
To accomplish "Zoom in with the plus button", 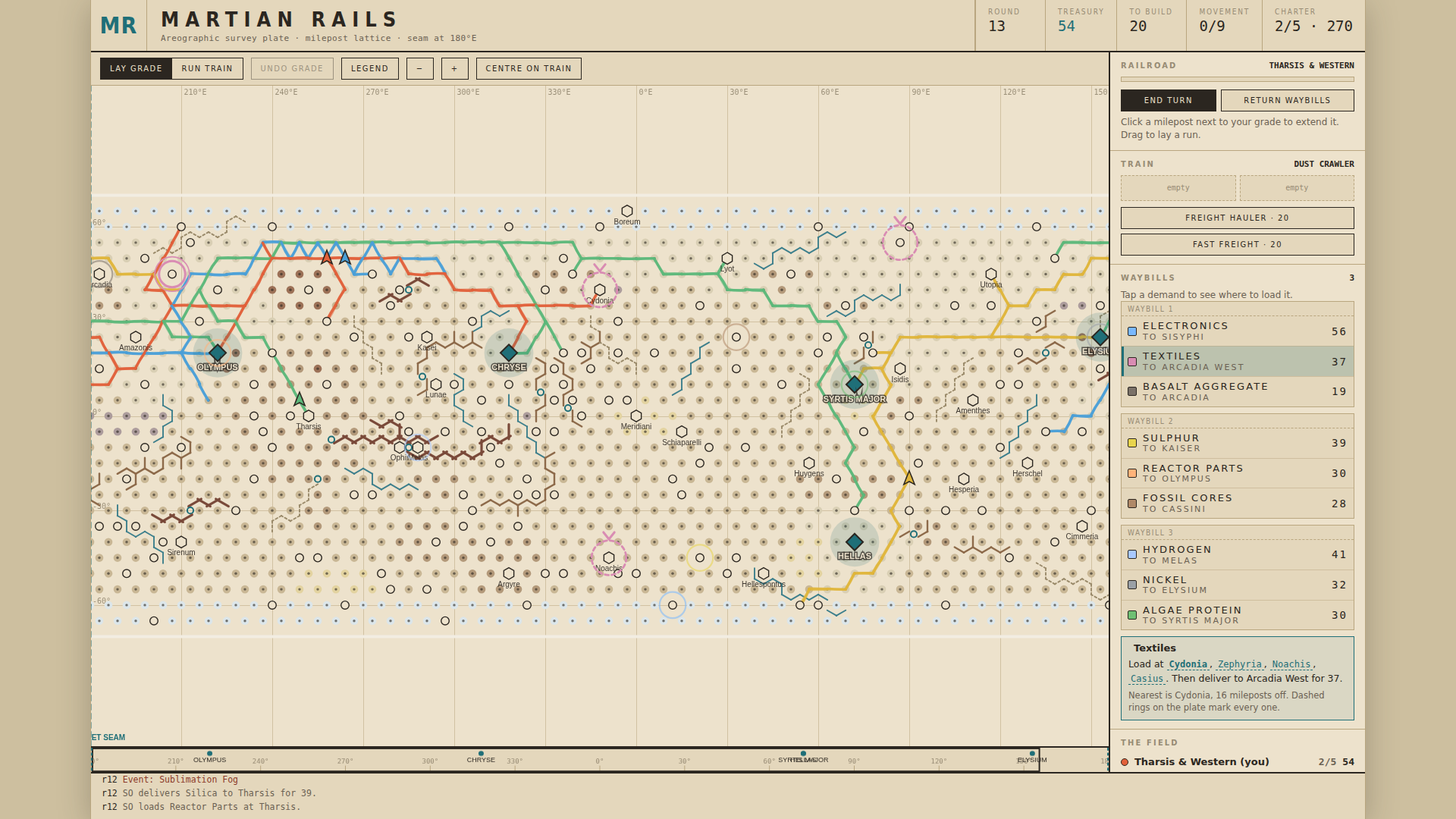I will 454,68.
